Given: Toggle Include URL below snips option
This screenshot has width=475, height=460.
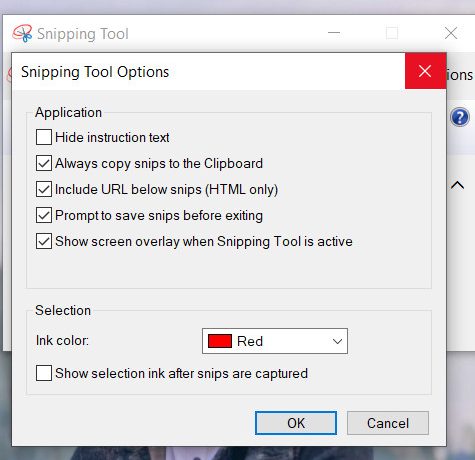Looking at the screenshot, I should [44, 189].
